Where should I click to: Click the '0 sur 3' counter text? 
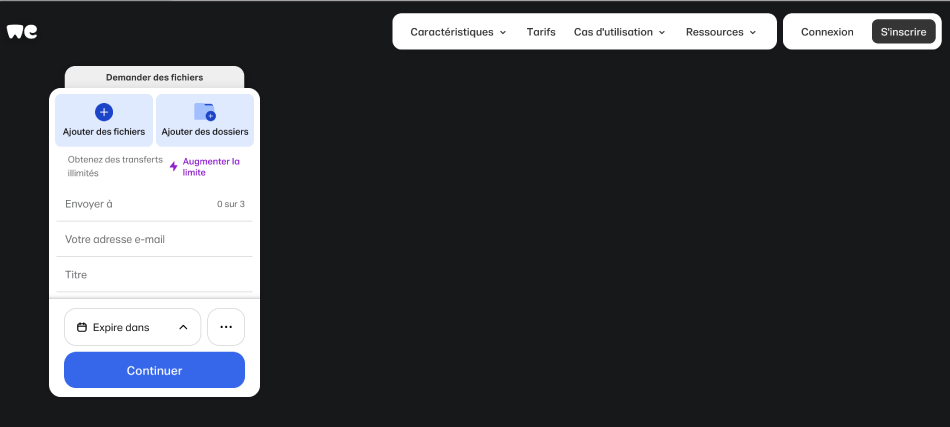pyautogui.click(x=231, y=204)
